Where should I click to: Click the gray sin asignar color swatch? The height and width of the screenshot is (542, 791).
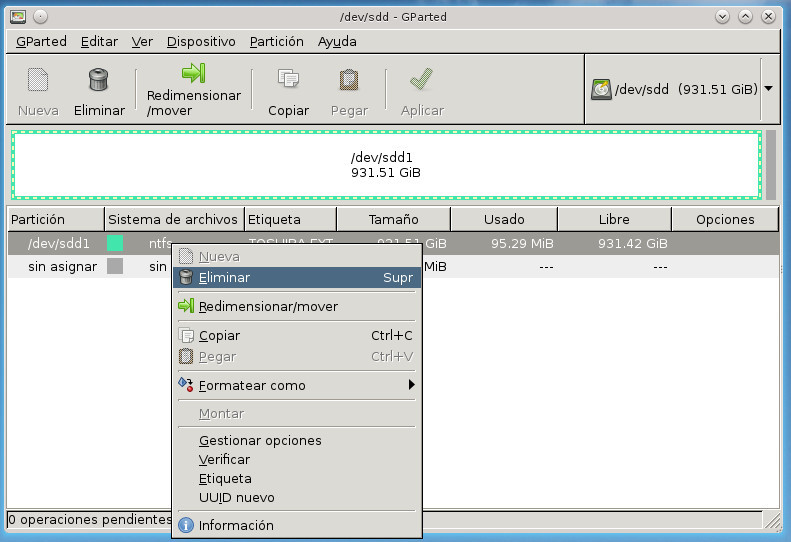[x=115, y=266]
